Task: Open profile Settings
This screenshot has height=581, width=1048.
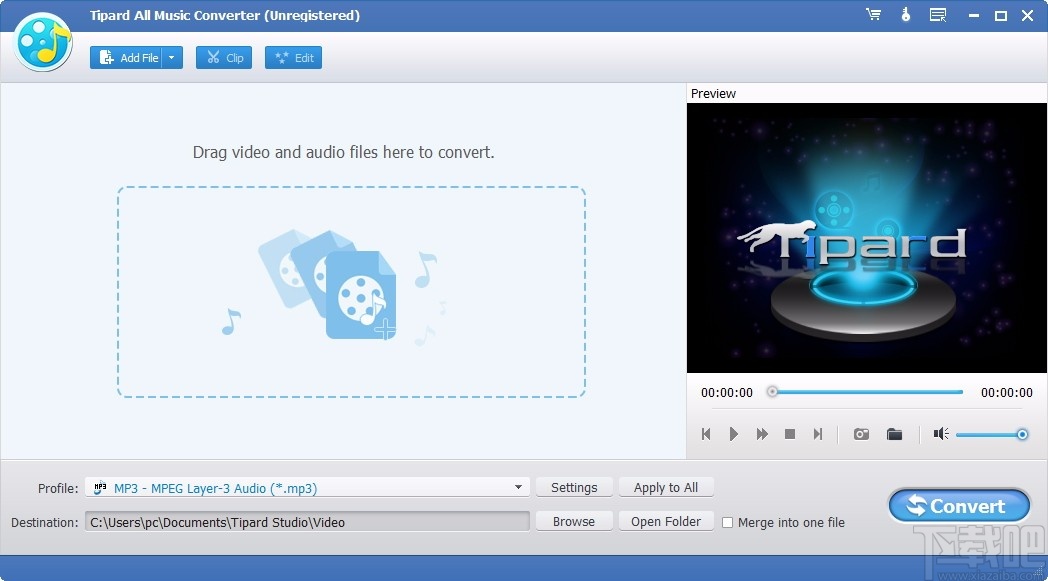Action: pyautogui.click(x=574, y=487)
